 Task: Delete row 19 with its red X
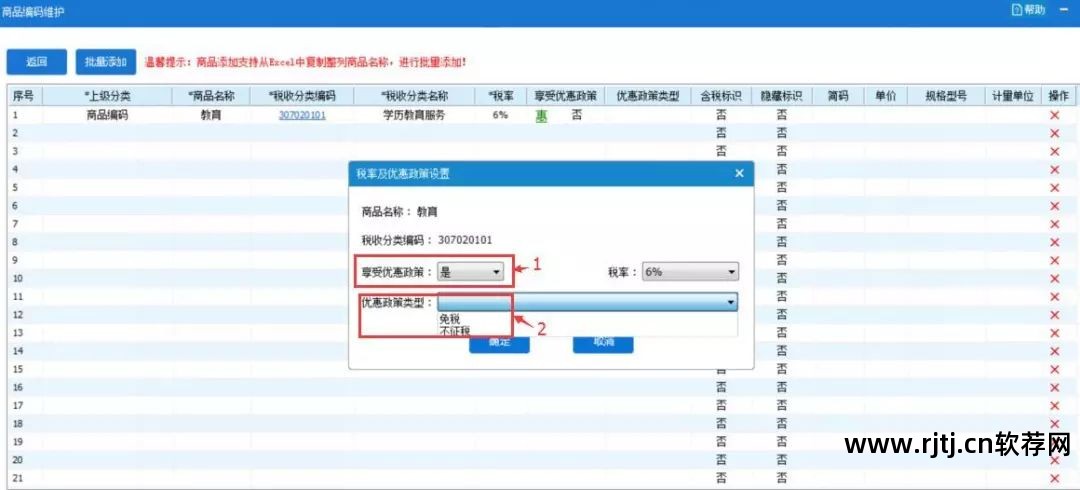tap(1054, 442)
